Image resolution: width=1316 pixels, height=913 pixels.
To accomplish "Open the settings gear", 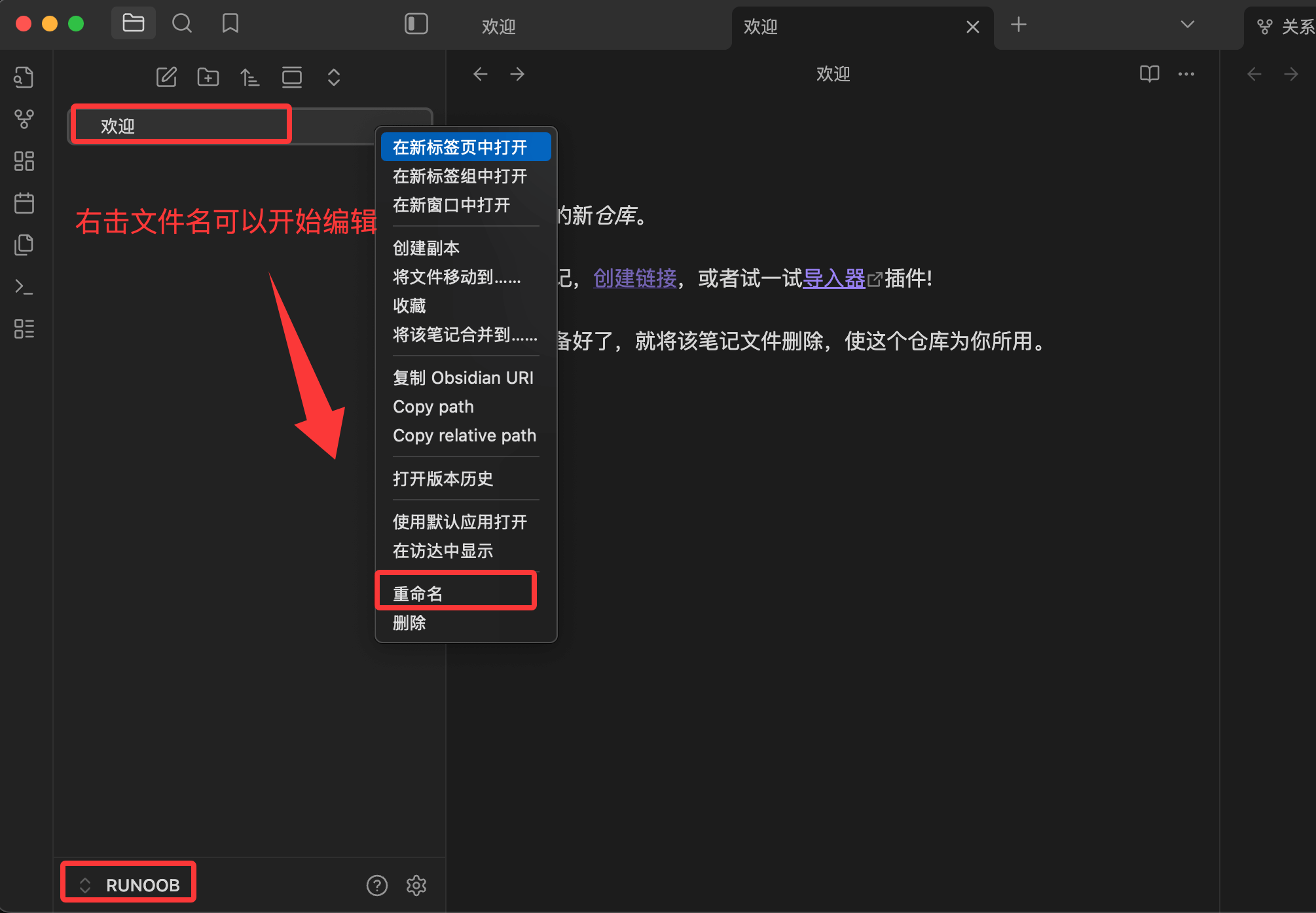I will tap(416, 885).
